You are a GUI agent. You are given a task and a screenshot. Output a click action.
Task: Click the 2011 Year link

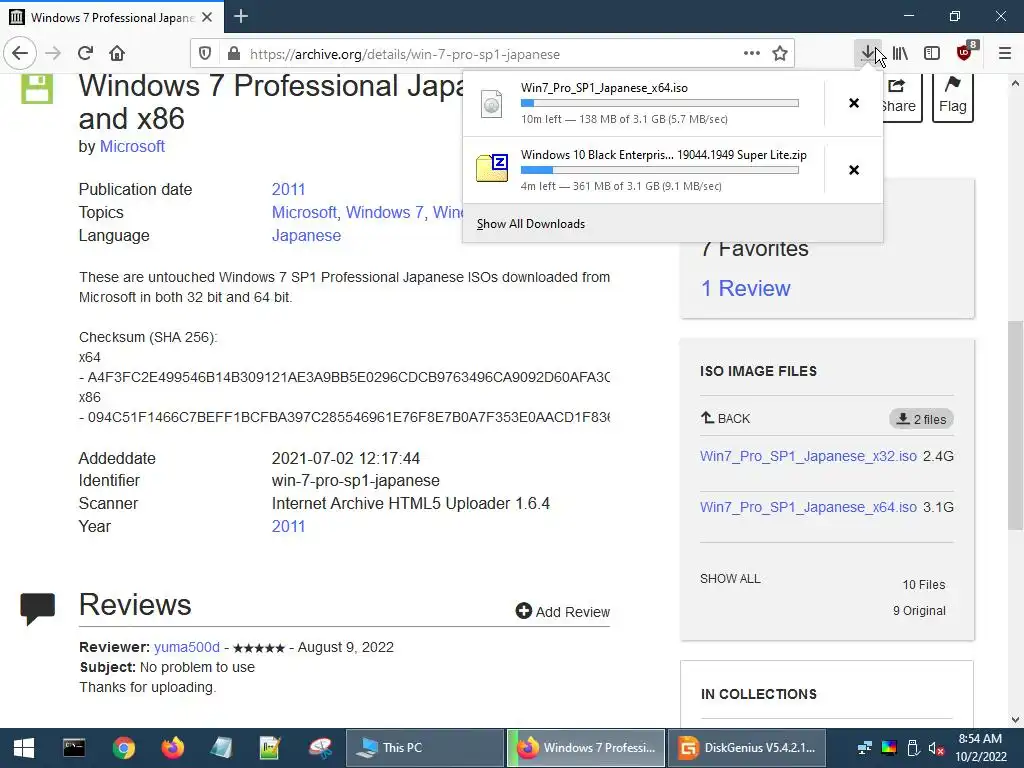(289, 526)
